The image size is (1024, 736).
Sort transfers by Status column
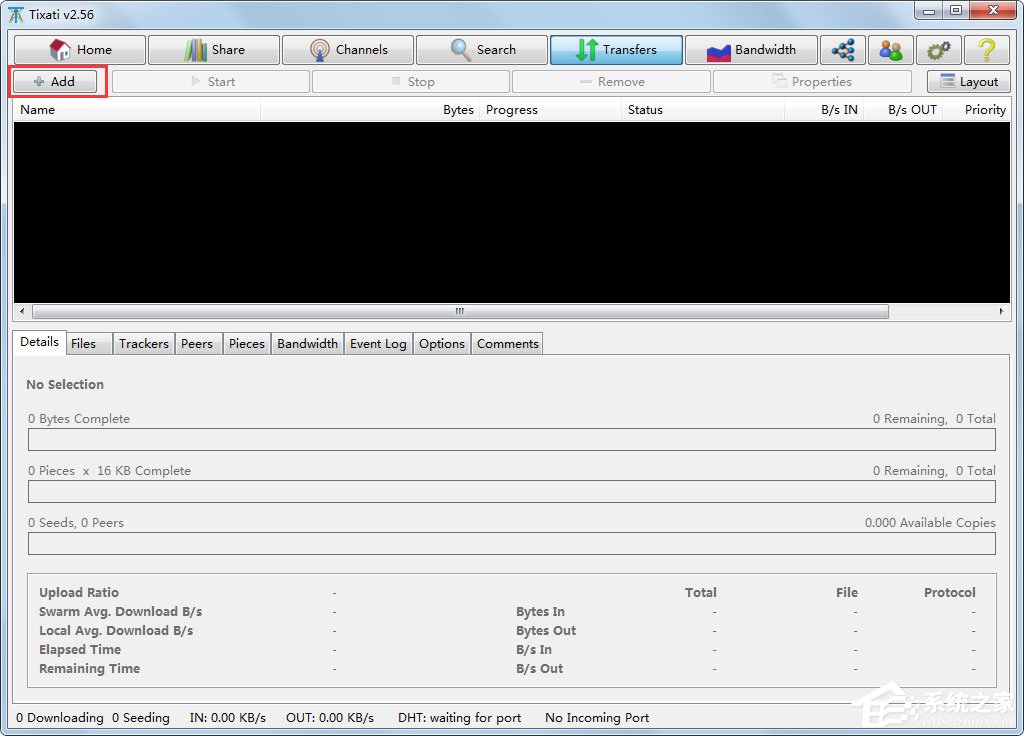coord(703,110)
